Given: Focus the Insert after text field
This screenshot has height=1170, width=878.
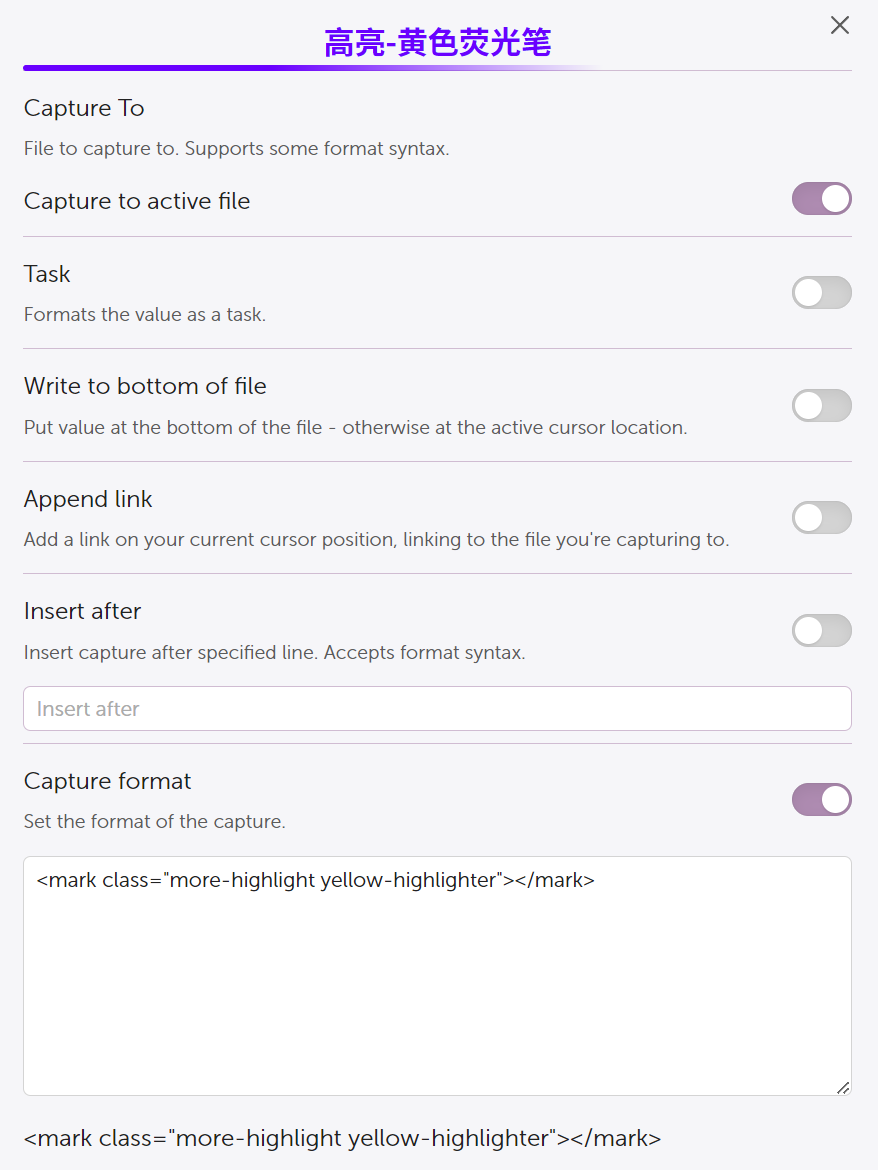Looking at the screenshot, I should pyautogui.click(x=437, y=709).
